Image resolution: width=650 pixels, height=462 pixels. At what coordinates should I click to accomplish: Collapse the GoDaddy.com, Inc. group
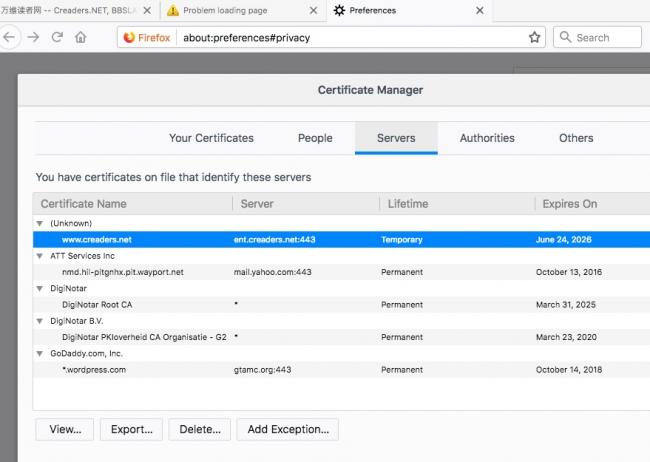40,354
